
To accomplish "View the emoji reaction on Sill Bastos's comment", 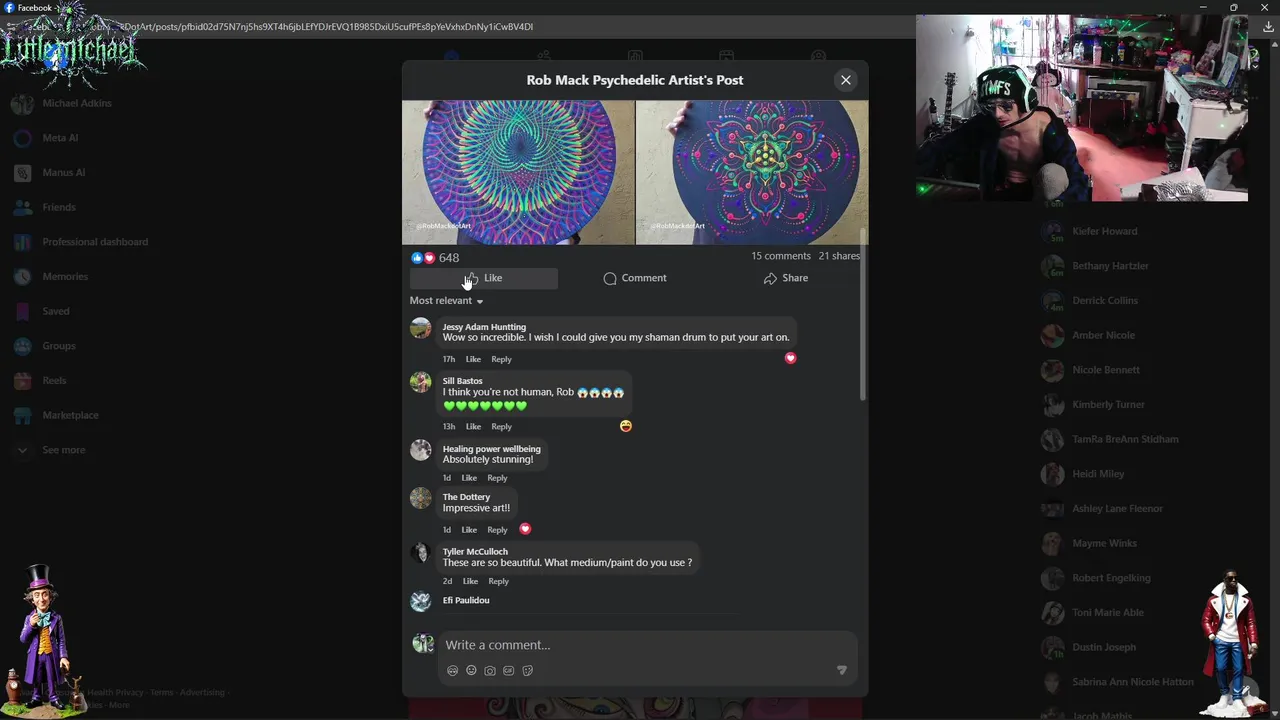I will pos(626,426).
